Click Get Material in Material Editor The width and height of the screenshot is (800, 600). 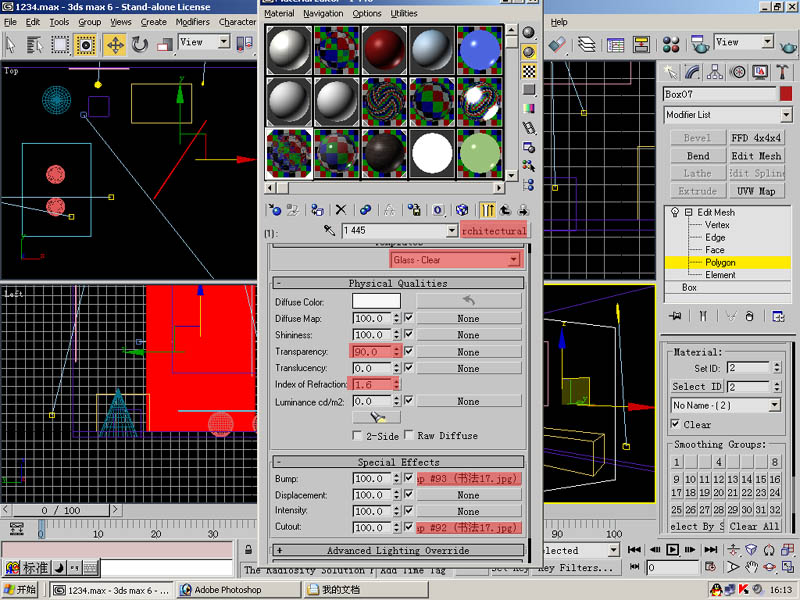274,210
